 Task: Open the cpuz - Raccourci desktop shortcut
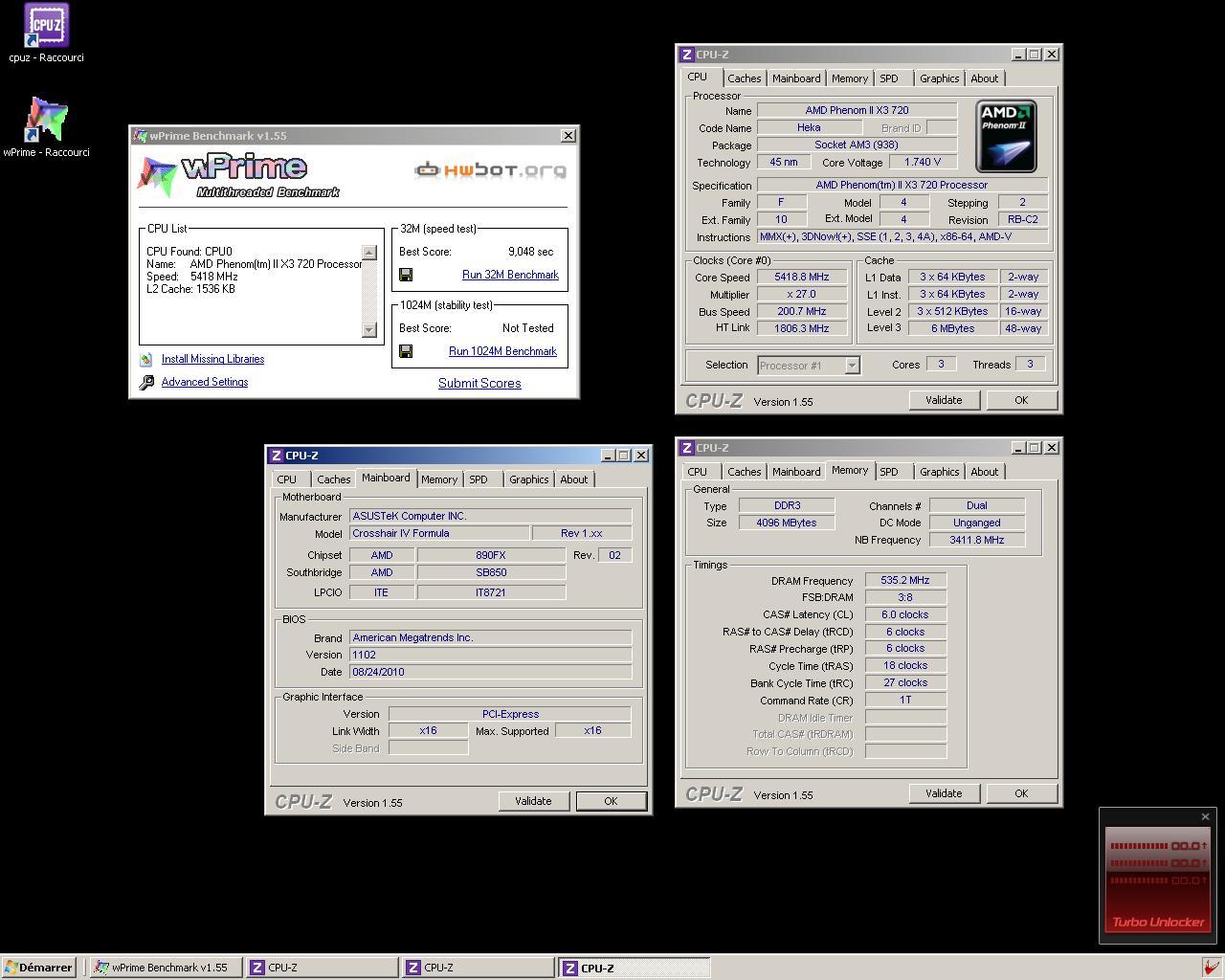(46, 33)
